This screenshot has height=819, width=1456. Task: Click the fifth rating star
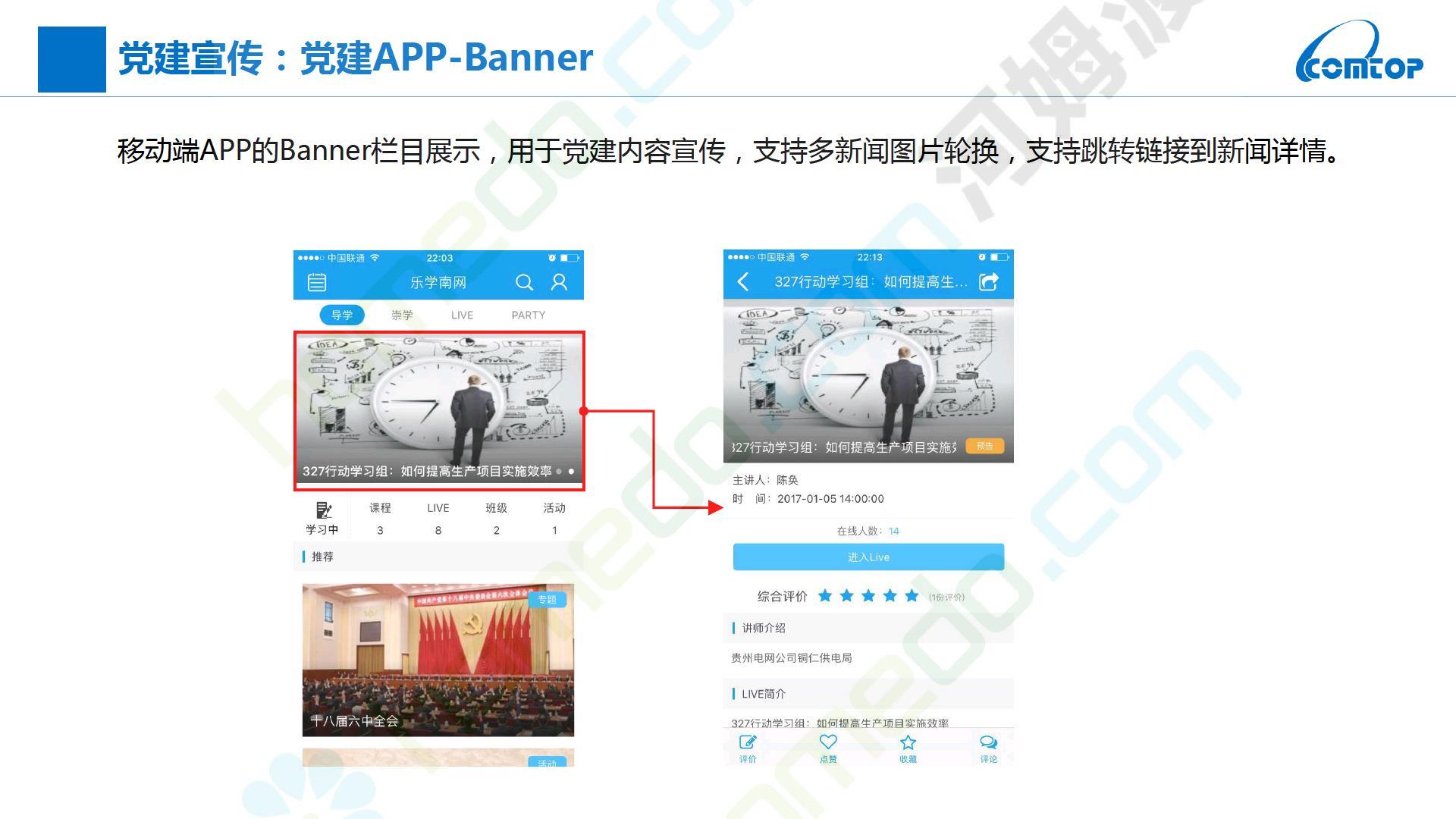point(912,596)
